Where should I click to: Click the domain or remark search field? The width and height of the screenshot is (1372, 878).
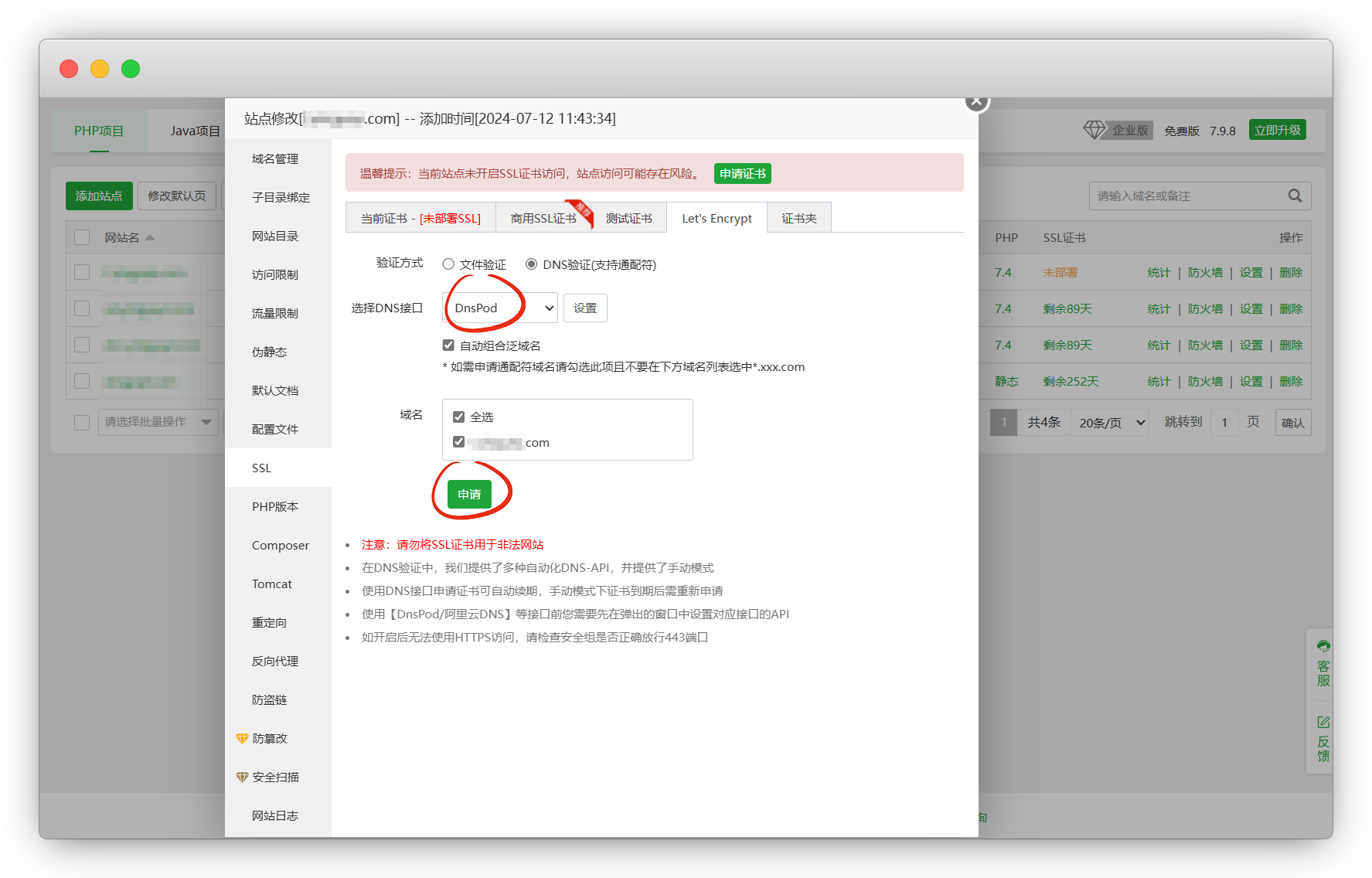click(x=1186, y=196)
